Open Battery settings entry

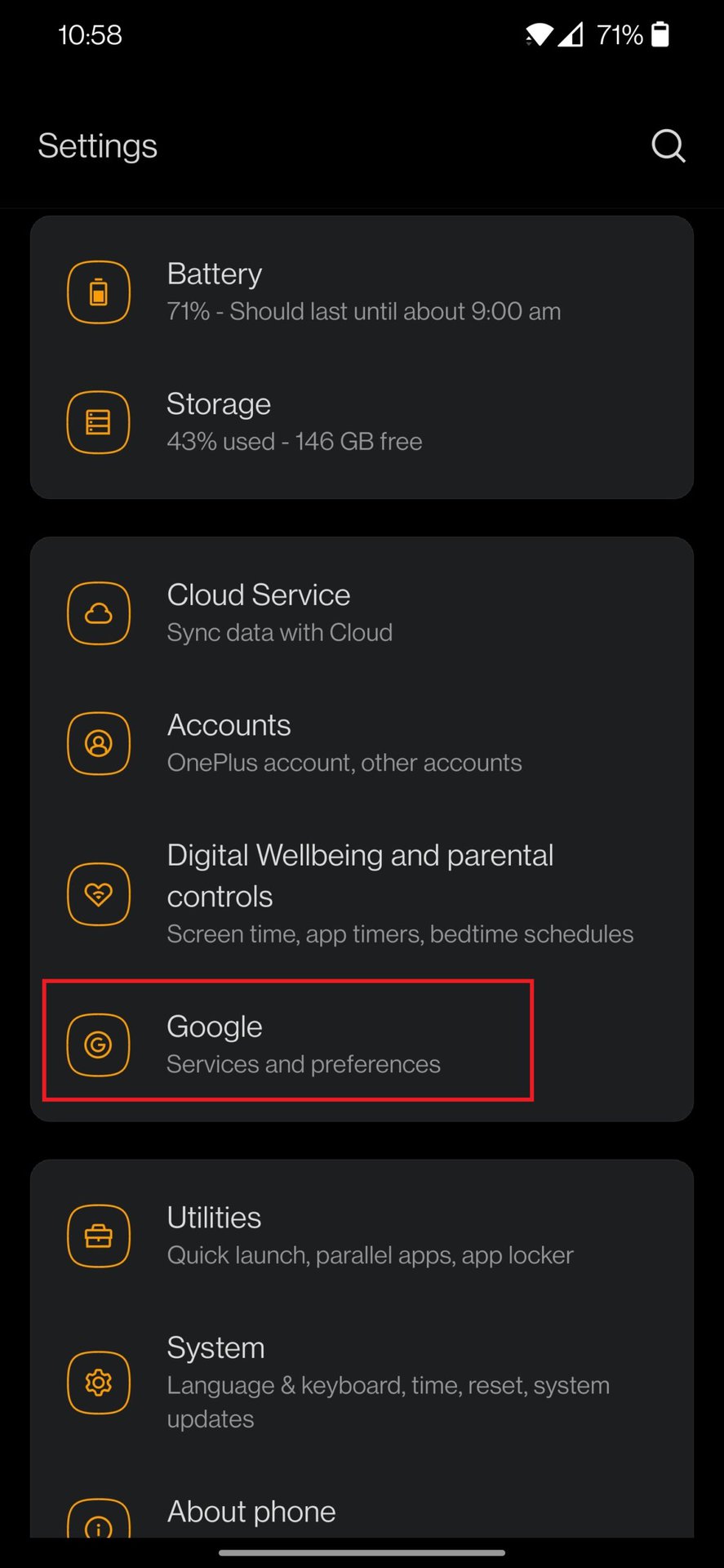[x=363, y=292]
